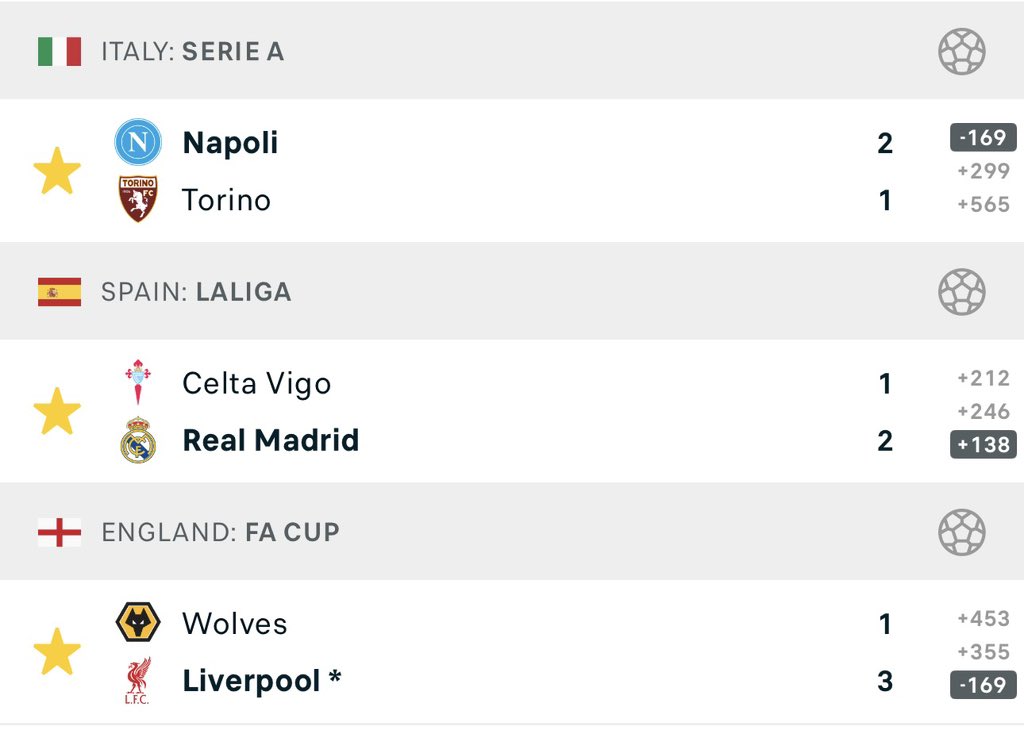Click the LaLiga soccer ball icon

[x=961, y=291]
